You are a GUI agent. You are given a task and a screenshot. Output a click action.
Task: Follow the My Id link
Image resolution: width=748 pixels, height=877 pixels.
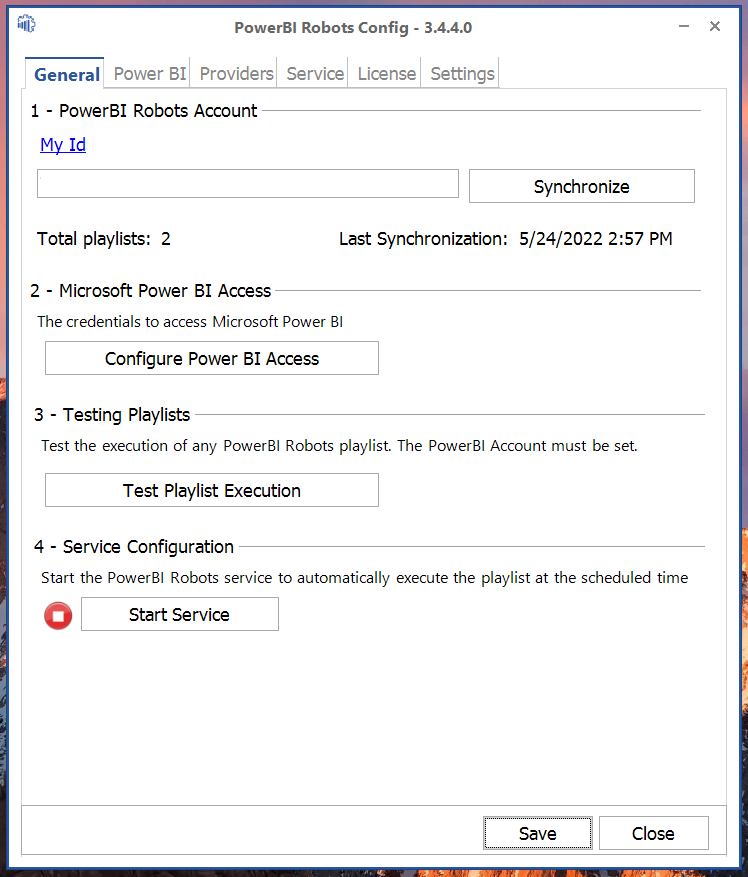pyautogui.click(x=63, y=145)
